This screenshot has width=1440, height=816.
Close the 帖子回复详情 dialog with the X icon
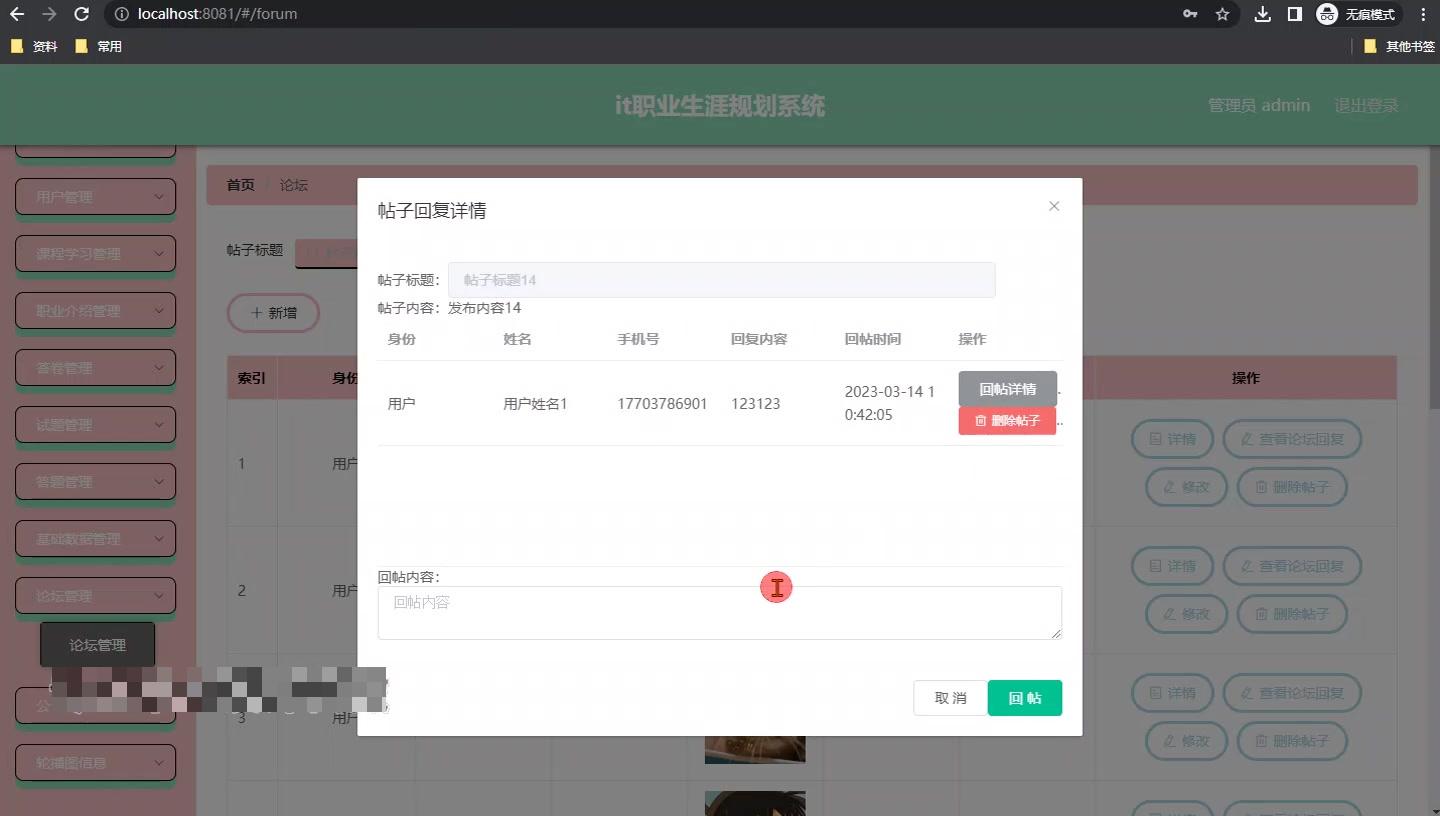[1053, 206]
